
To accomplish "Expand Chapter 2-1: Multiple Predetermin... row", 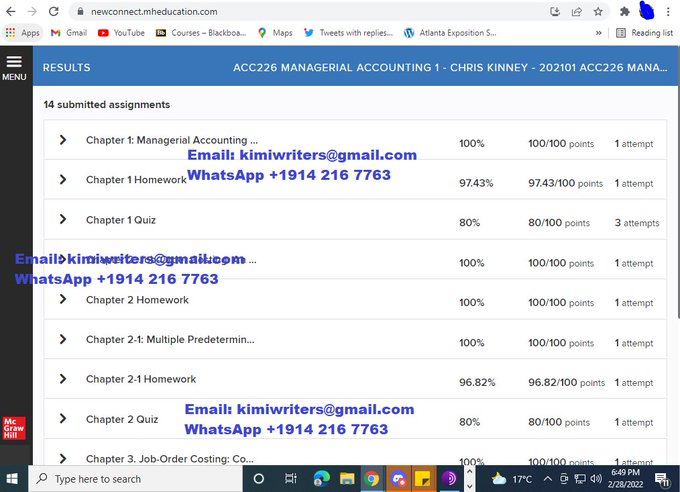I will pos(63,339).
